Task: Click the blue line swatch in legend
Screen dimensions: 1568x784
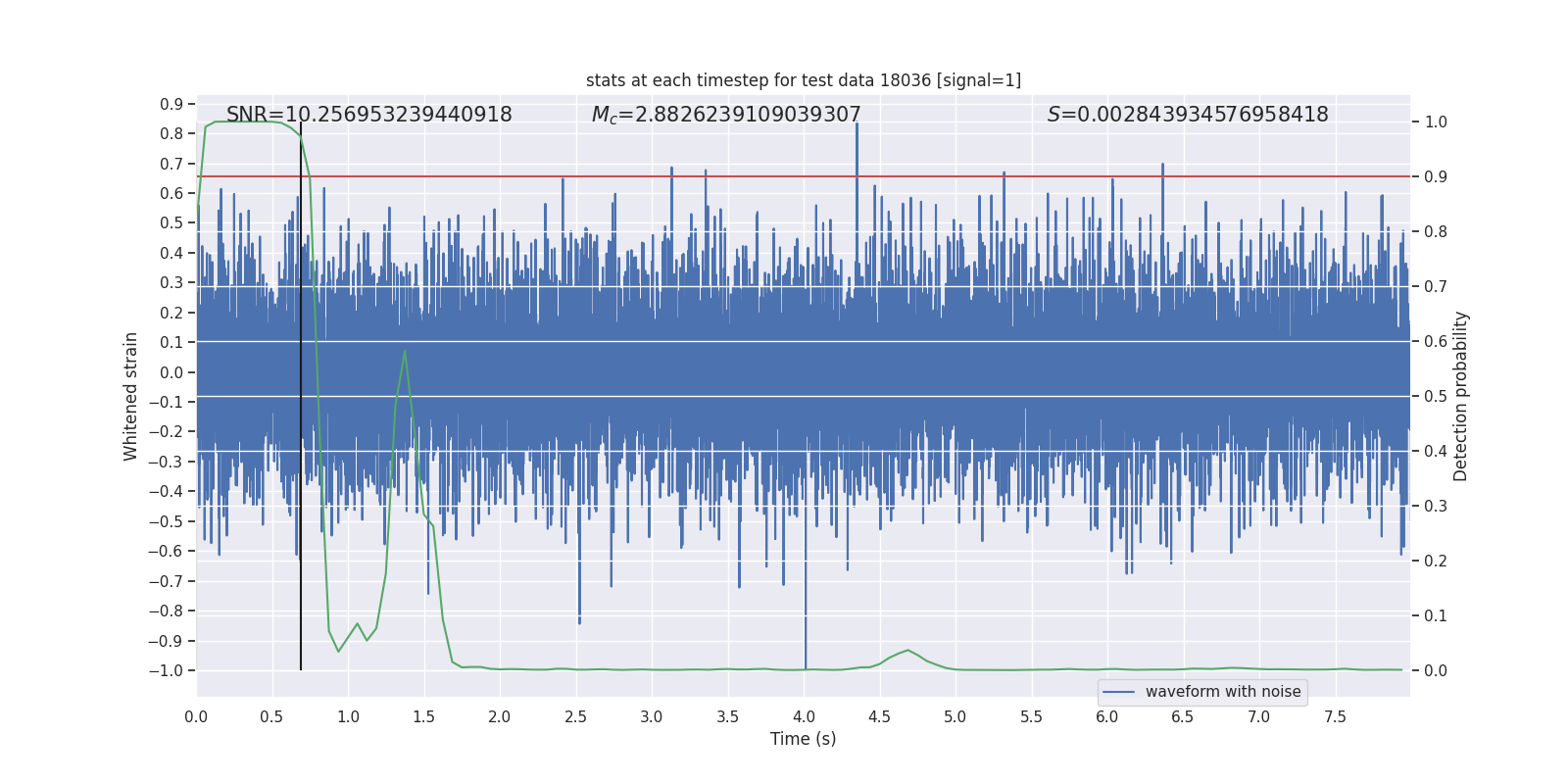Action: 1119,692
